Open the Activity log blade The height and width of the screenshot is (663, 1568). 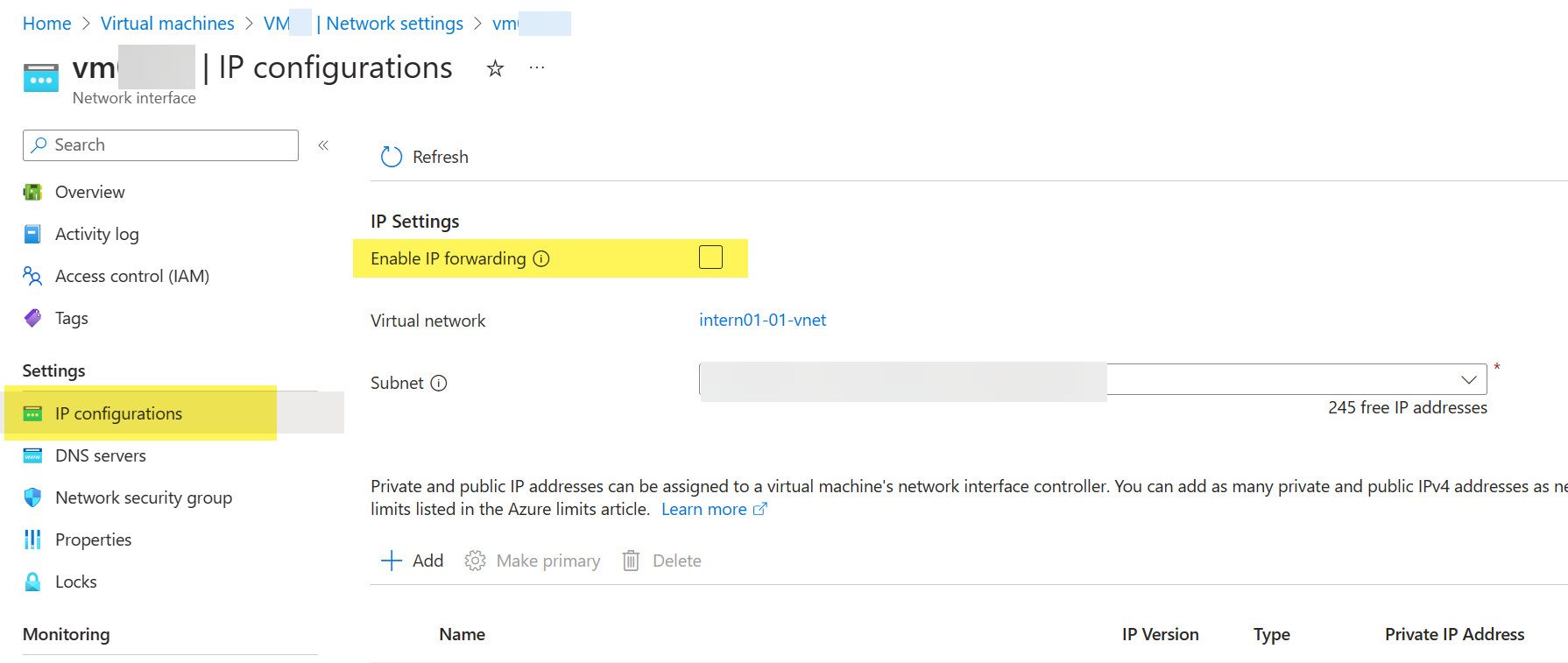tap(96, 234)
